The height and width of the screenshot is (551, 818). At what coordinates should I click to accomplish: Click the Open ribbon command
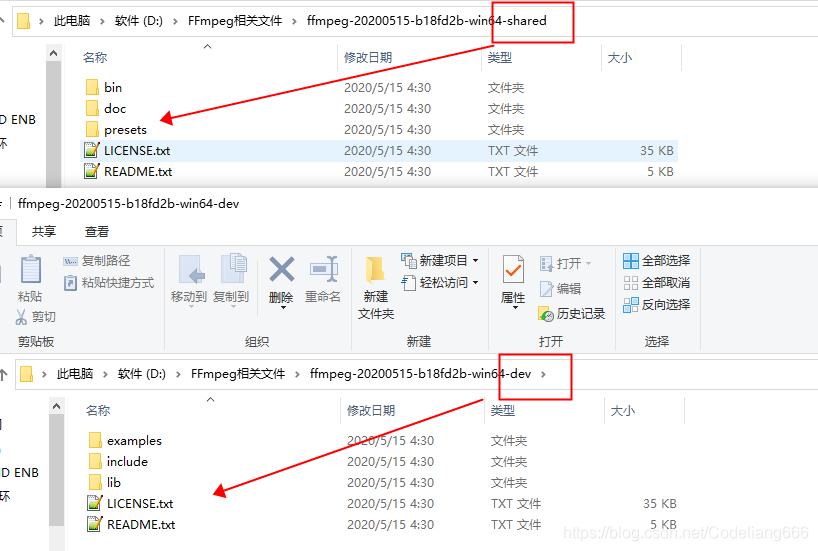coord(566,263)
